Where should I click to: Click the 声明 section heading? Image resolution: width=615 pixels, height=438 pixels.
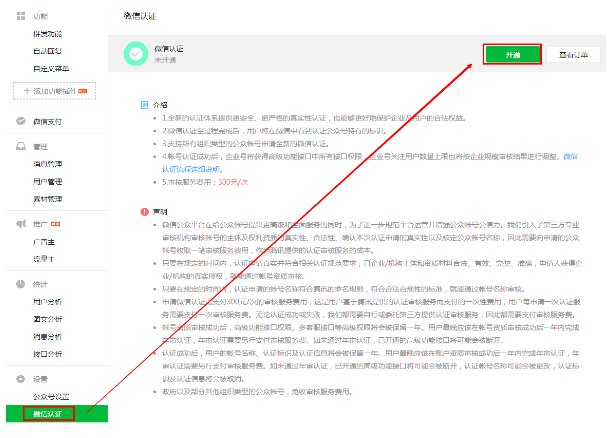point(160,212)
